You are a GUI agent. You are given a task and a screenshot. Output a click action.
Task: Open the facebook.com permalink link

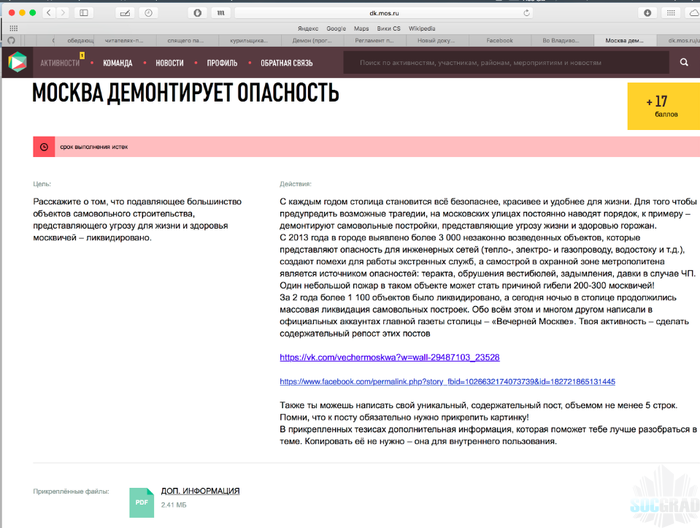447,382
